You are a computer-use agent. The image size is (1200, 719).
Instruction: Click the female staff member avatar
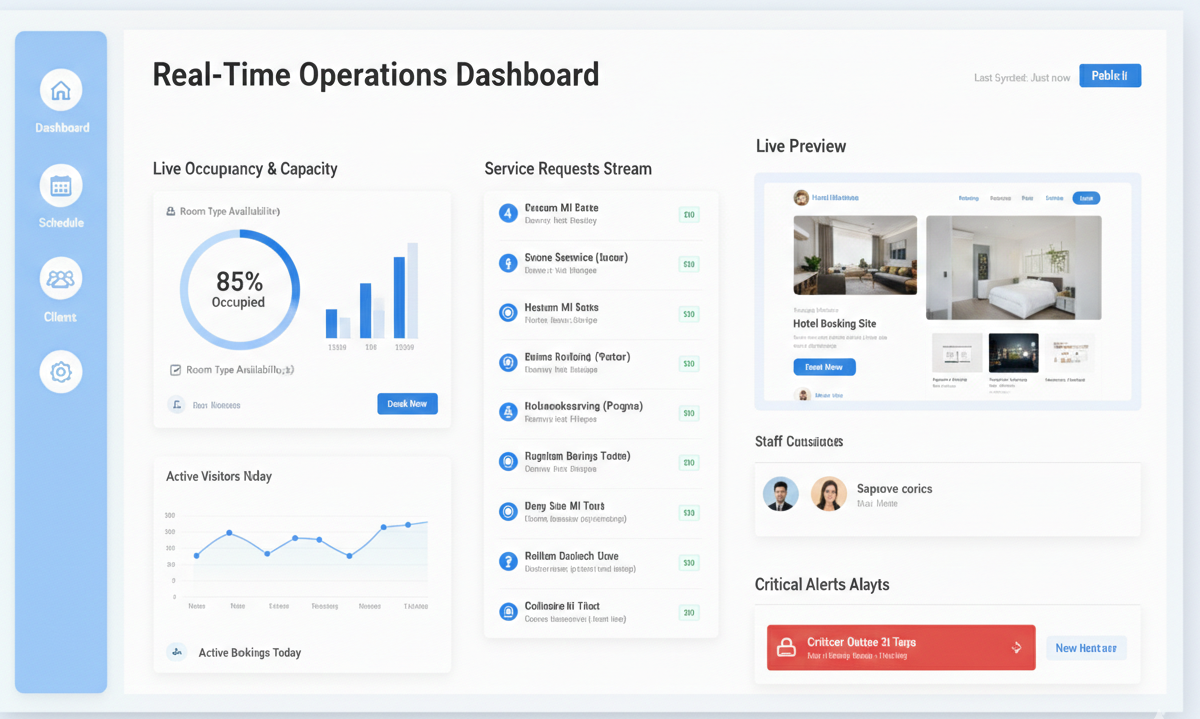pyautogui.click(x=829, y=494)
